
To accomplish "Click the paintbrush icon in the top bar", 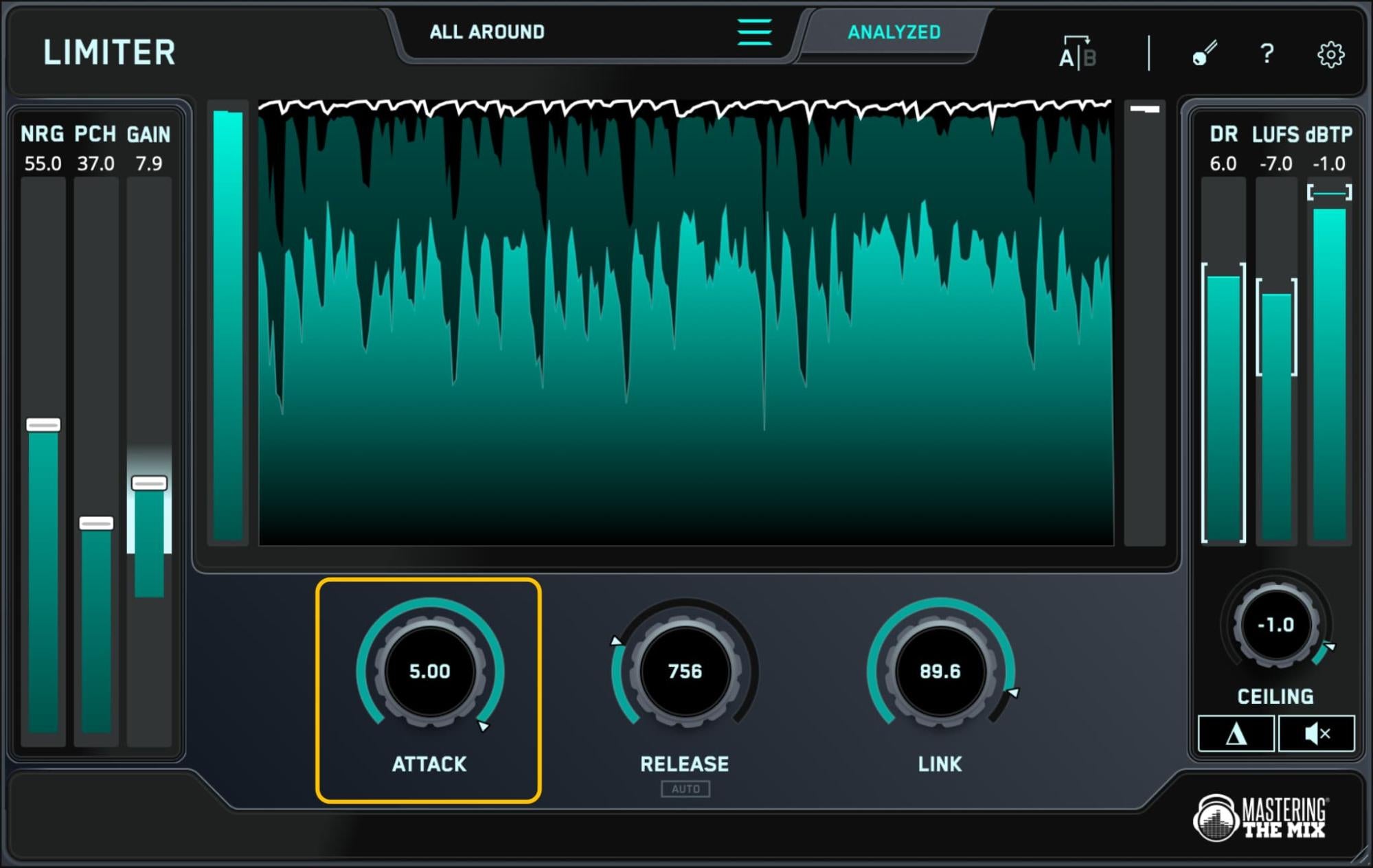I will pos(1204,53).
